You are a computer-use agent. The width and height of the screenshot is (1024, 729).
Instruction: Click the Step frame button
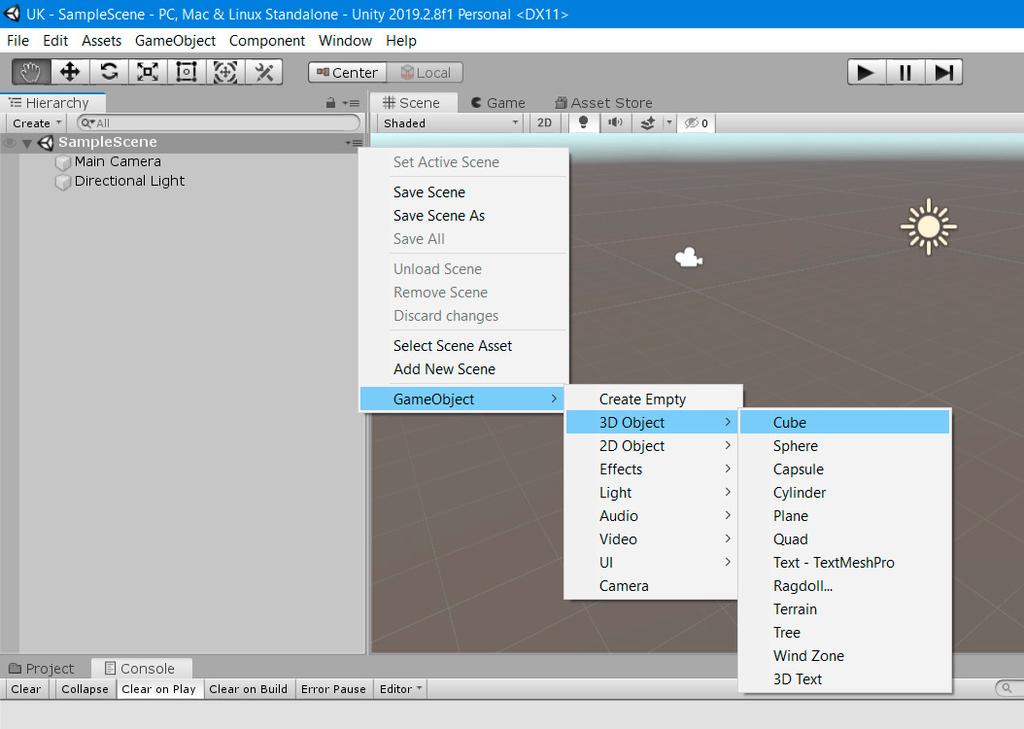(x=944, y=72)
